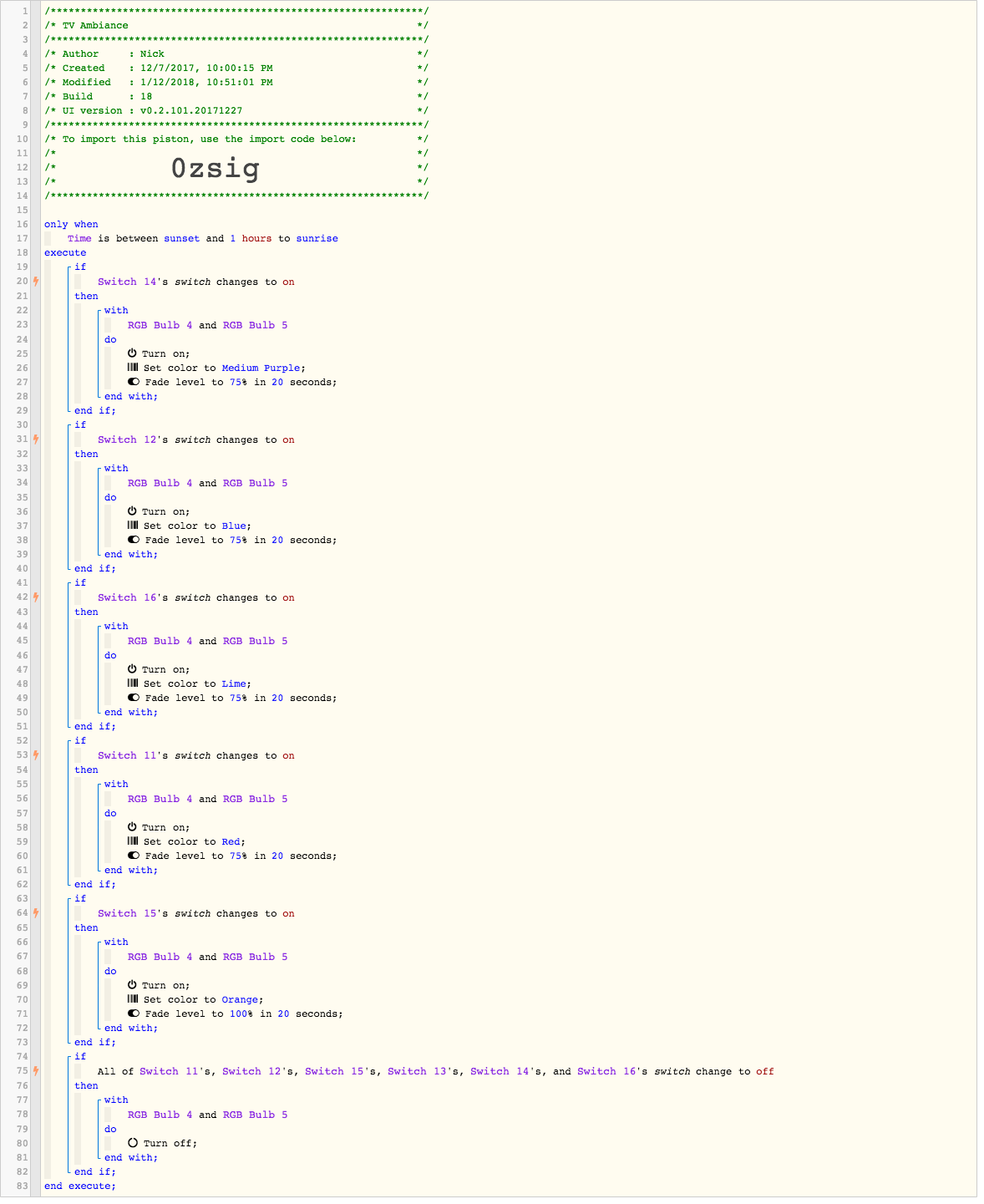Screen dimensions: 984x1204
Task: Click the color bars icon before Set color to Orange
Action: (133, 999)
